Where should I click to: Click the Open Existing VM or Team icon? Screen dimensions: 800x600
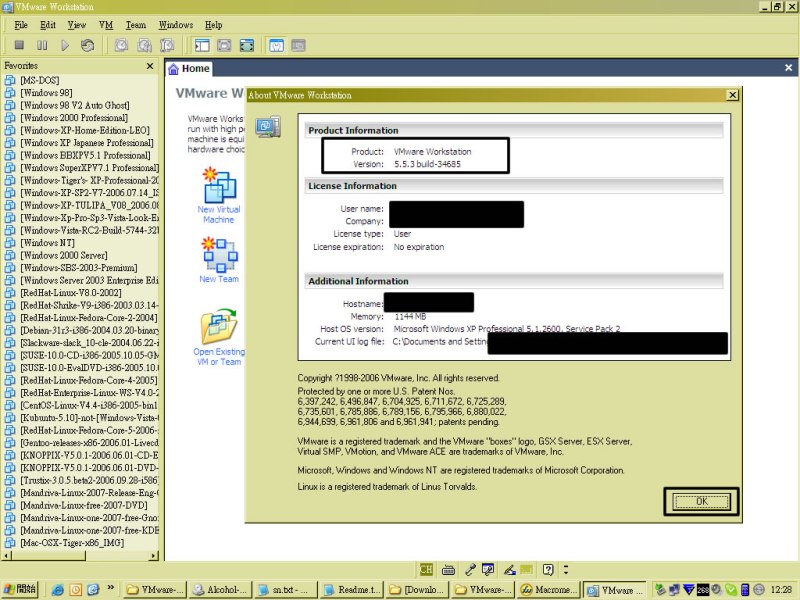[219, 327]
